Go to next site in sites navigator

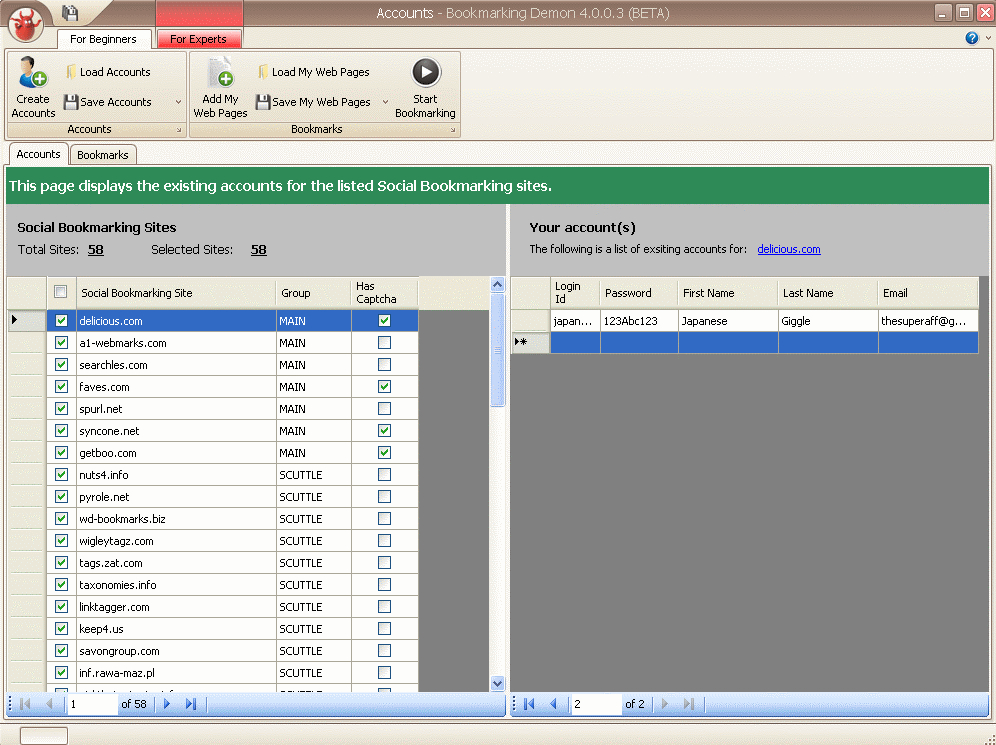tap(167, 704)
